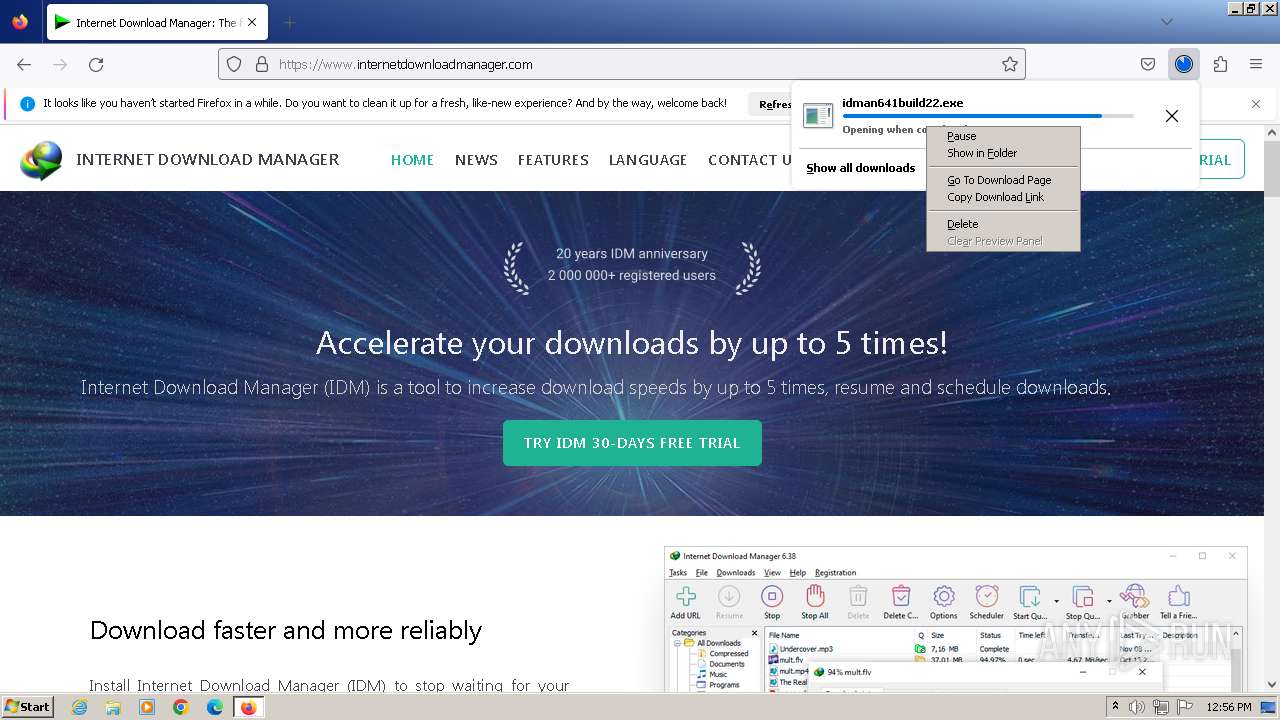
Task: Open the CONTACT US link
Action: coord(749,160)
